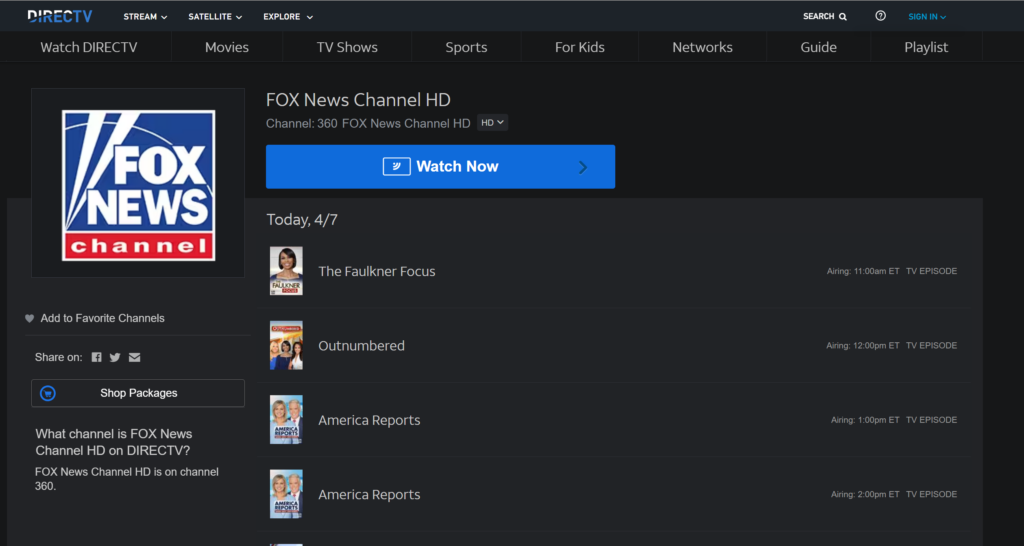Go to the Movies tab
Viewport: 1024px width, 546px height.
point(227,47)
